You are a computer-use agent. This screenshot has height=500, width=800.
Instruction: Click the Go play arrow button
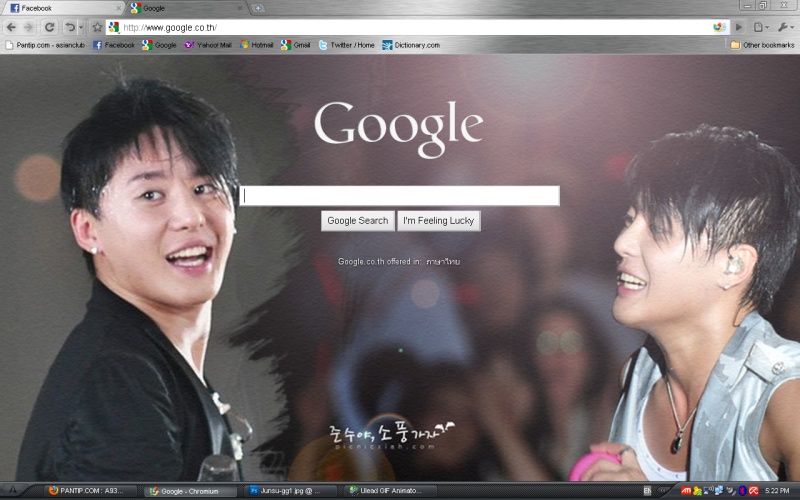738,28
